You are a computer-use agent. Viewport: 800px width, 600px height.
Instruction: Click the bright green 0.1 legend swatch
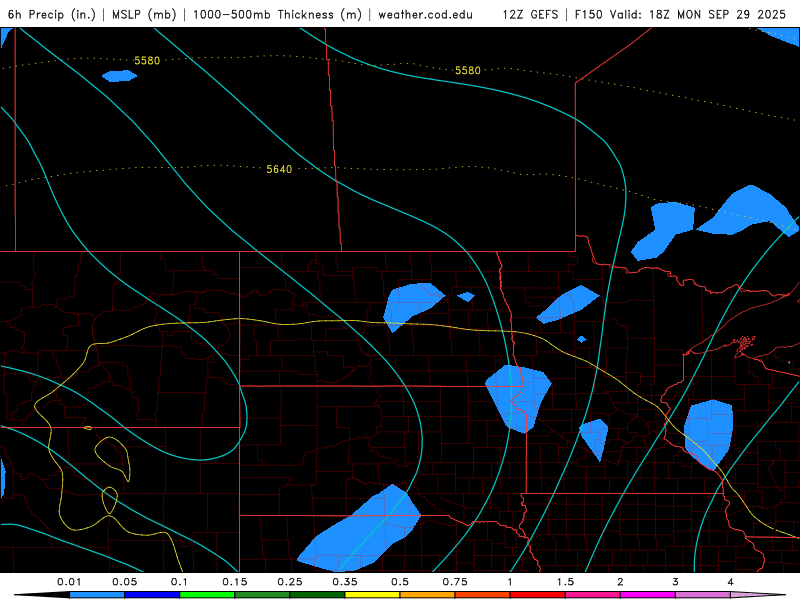click(x=207, y=595)
